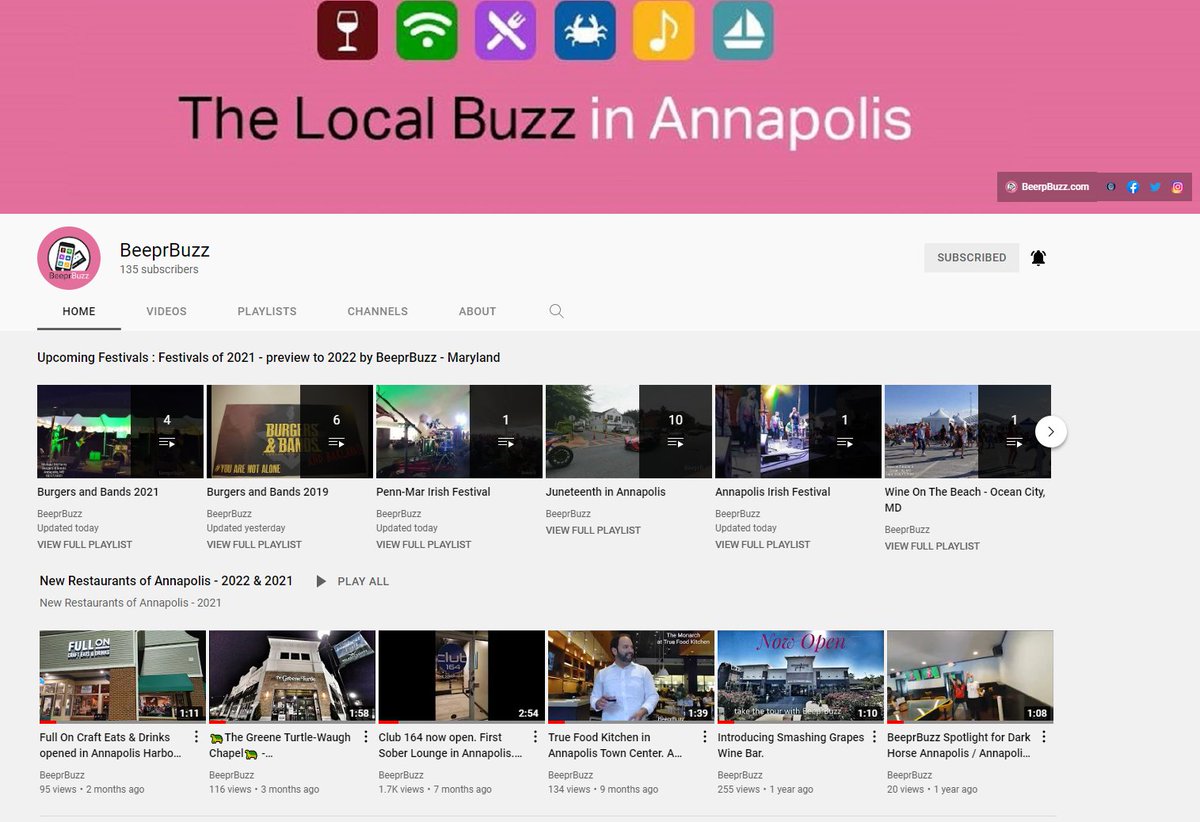Image resolution: width=1200 pixels, height=822 pixels.
Task: Open the BeeprBuzz.com website link
Action: [x=1047, y=187]
